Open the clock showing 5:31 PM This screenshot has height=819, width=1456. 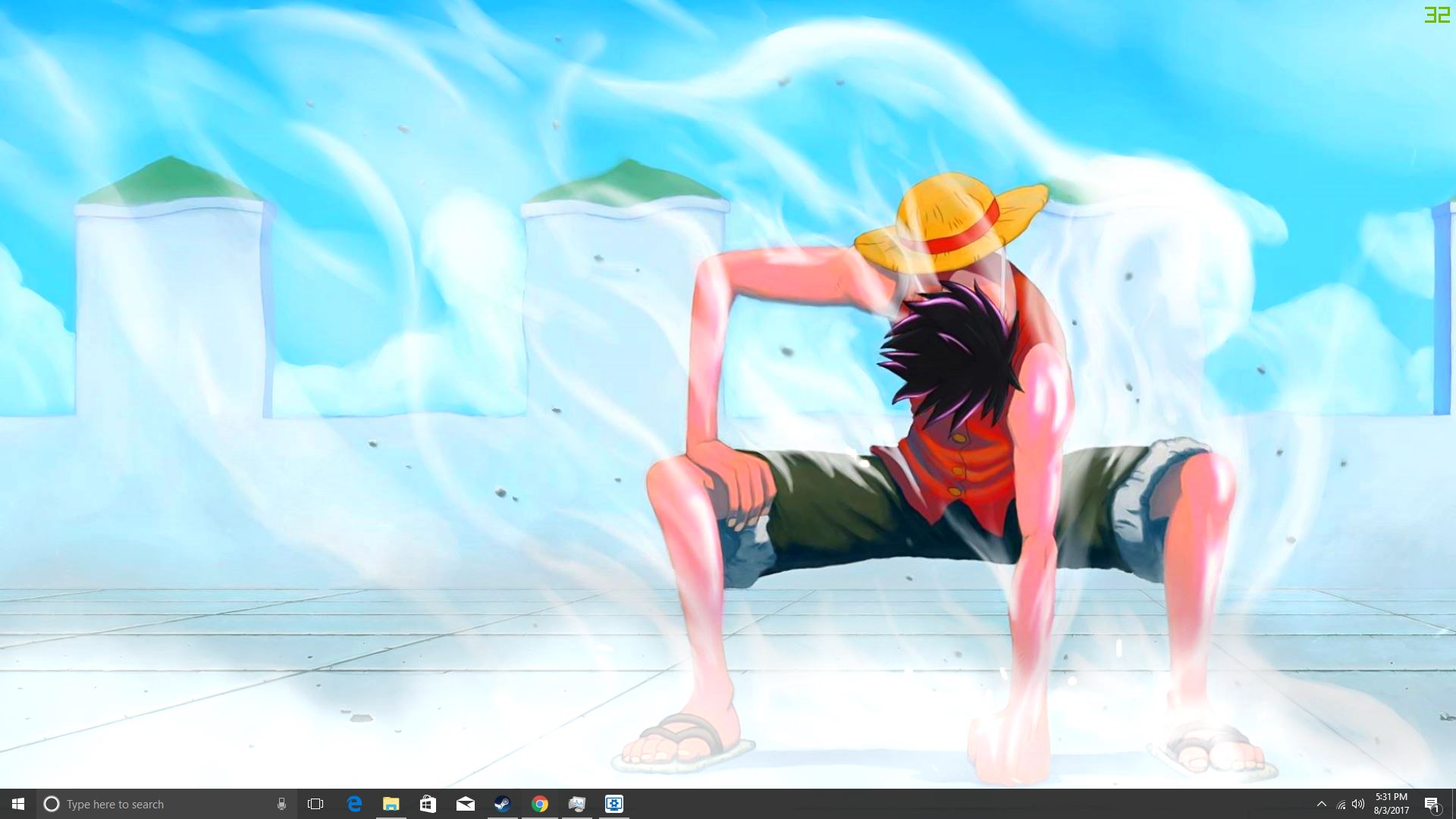pos(1392,804)
